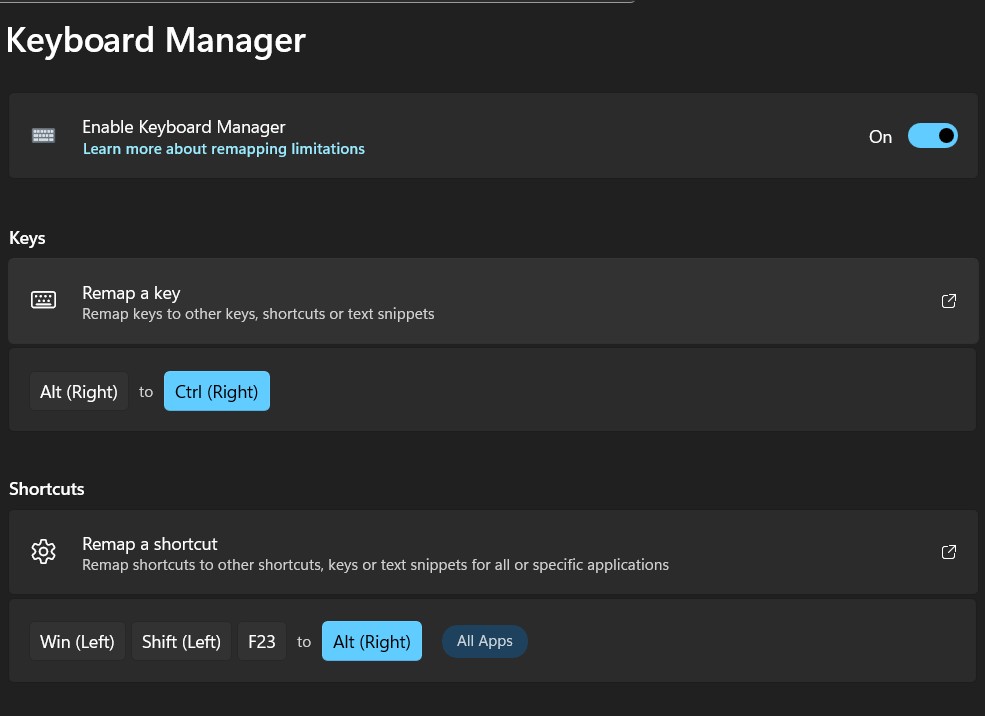
Task: Click the Ctrl (Right) mapped key chip
Action: click(x=216, y=391)
